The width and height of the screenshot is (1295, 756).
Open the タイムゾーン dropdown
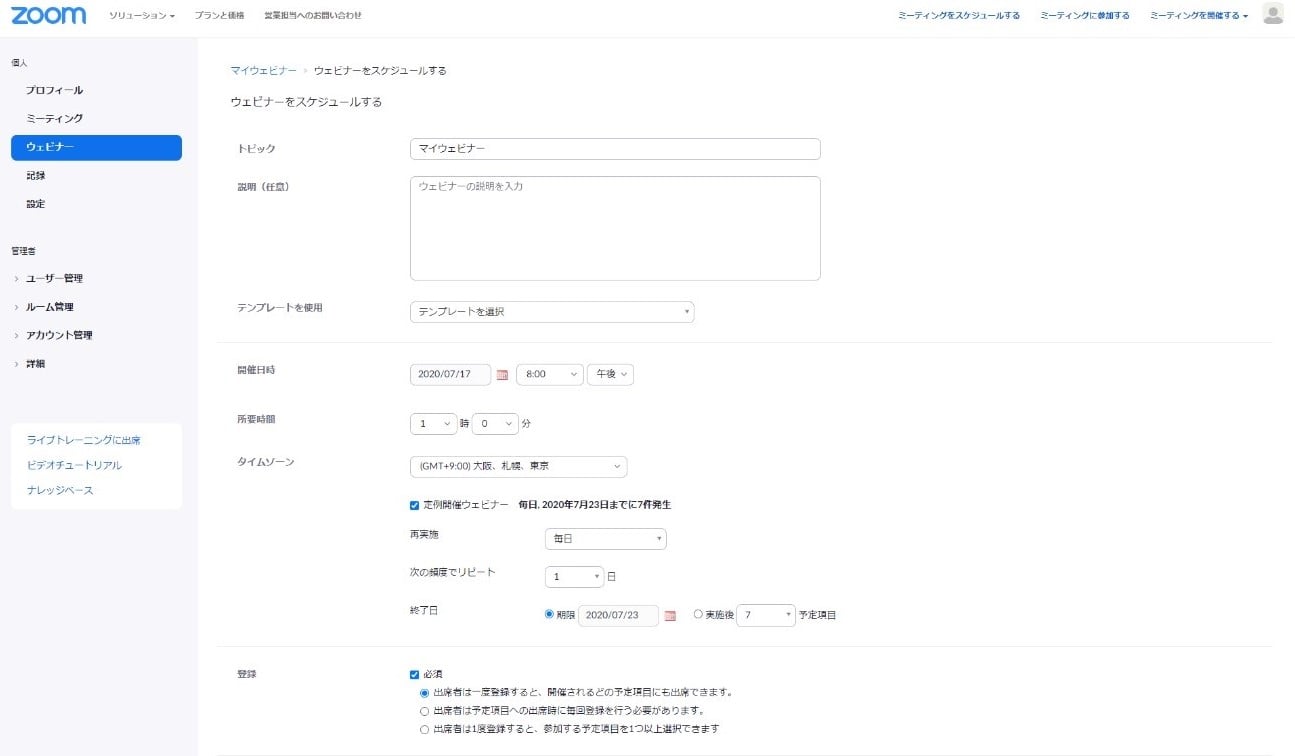click(x=518, y=467)
